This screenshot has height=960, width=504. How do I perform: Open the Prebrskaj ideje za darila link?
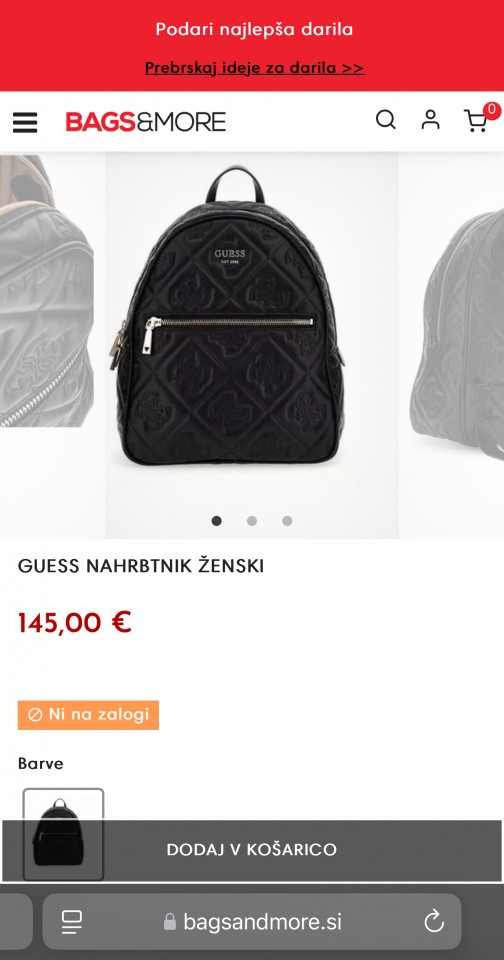[x=255, y=67]
